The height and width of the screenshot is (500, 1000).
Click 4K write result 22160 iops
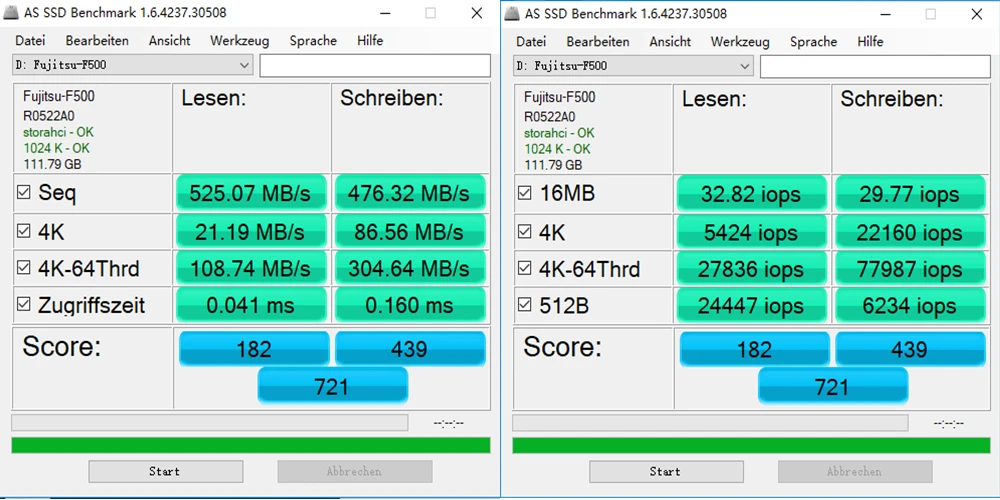909,231
